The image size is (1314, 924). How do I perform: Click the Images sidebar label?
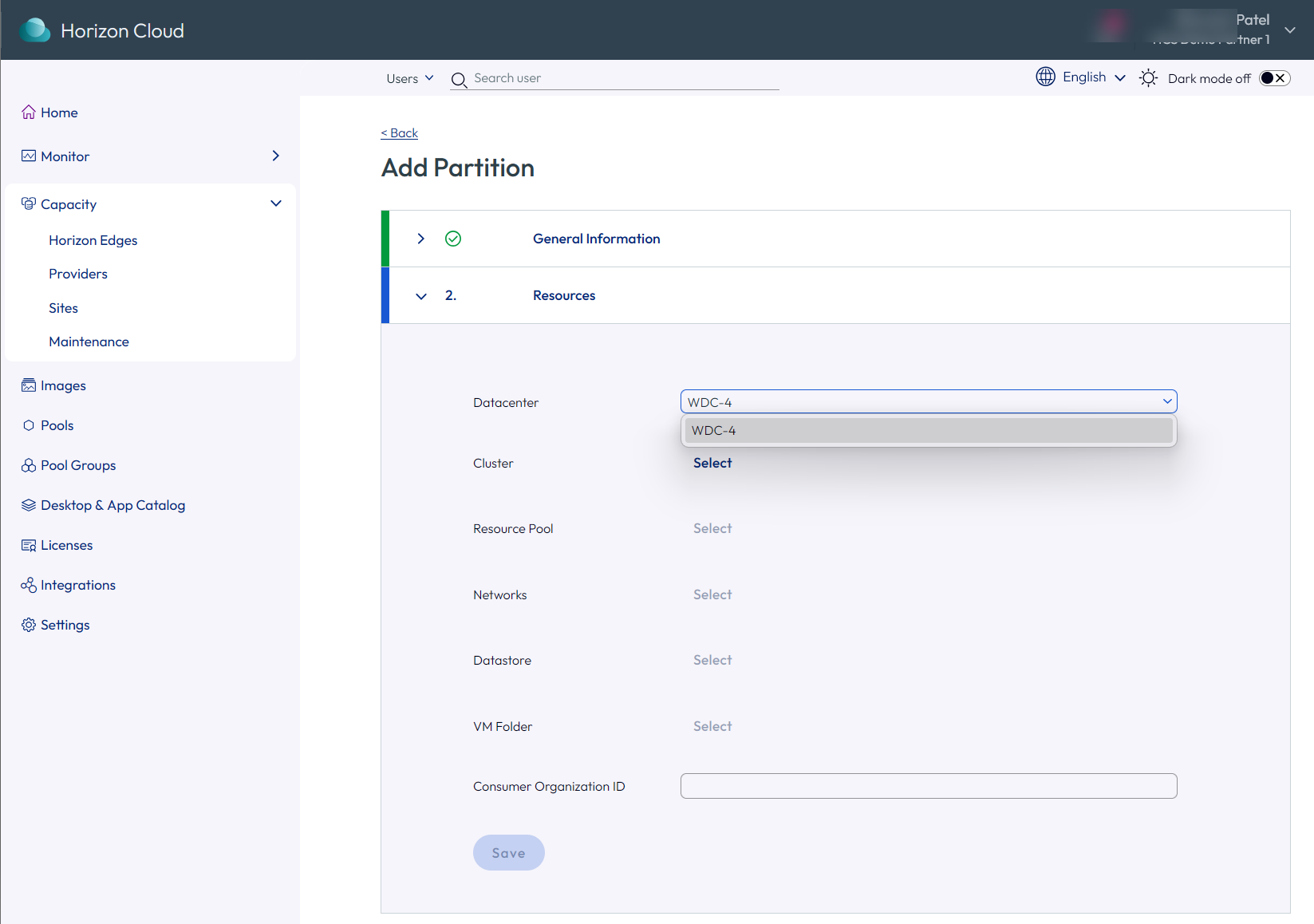pyautogui.click(x=64, y=385)
